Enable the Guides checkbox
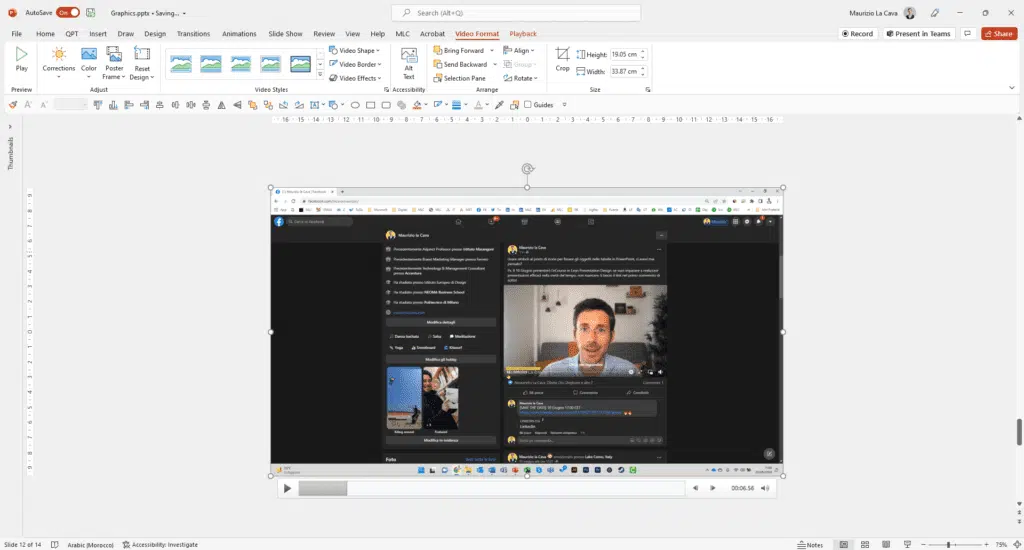 (x=527, y=104)
